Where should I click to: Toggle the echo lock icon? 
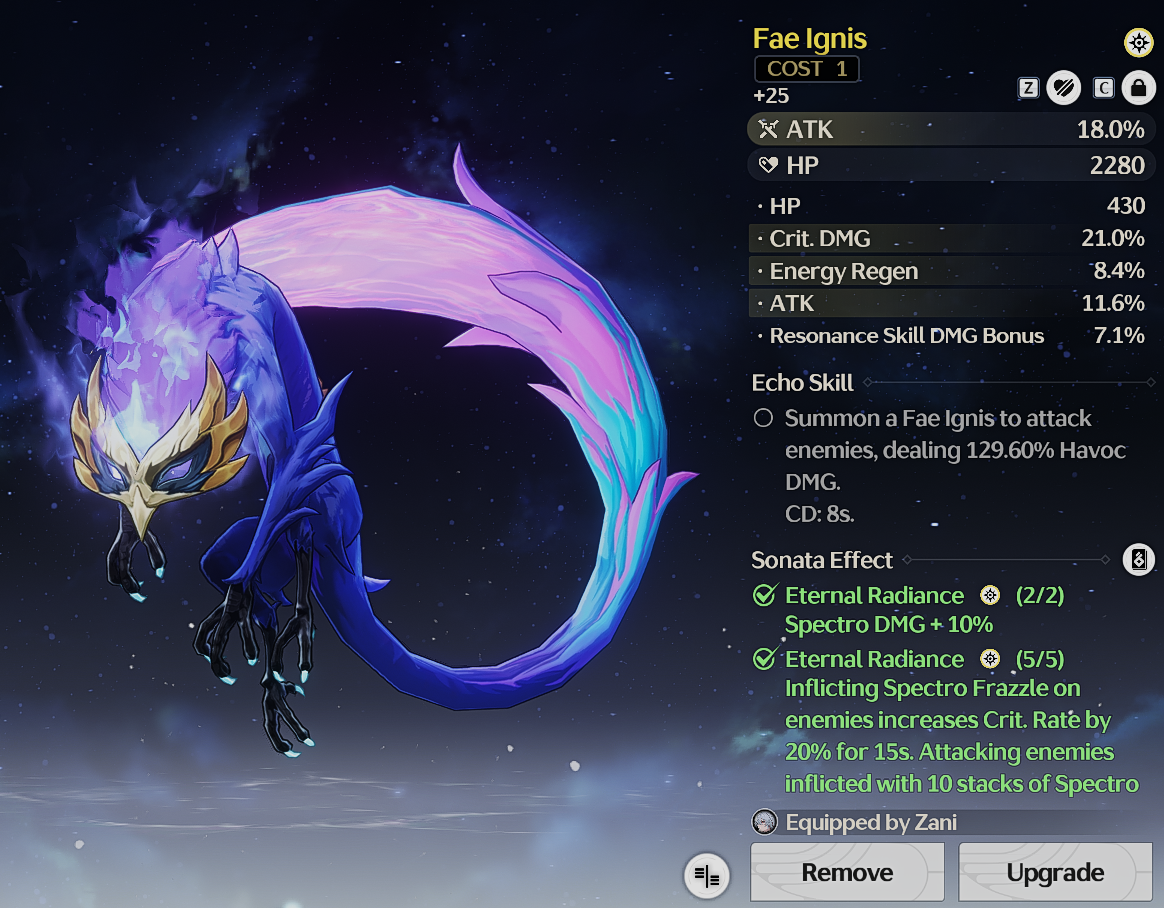point(1138,88)
